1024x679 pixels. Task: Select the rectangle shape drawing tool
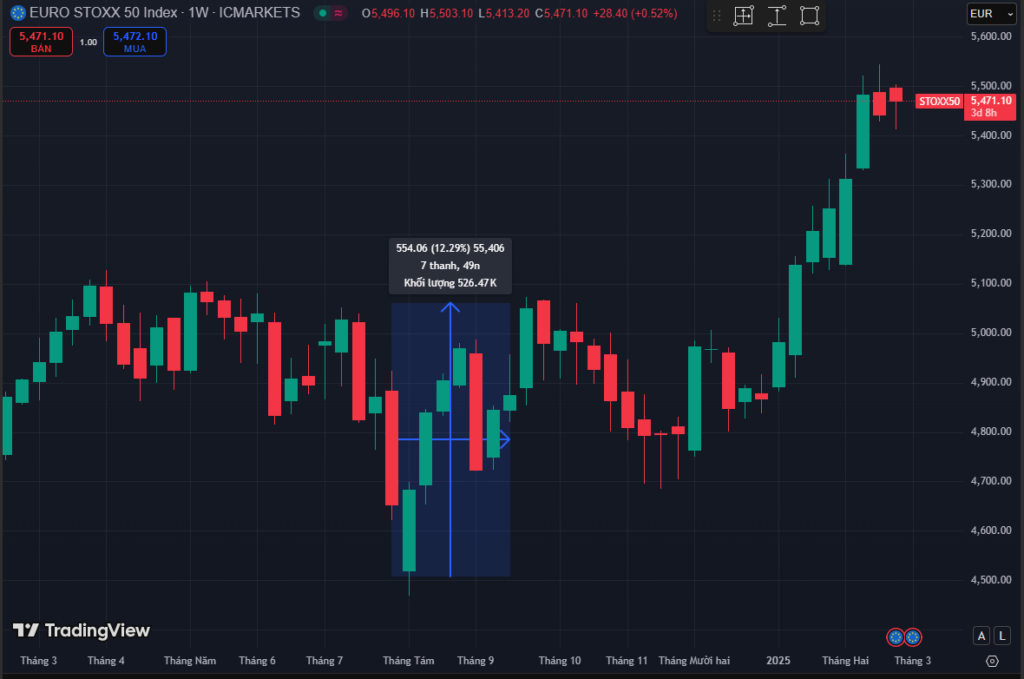(810, 15)
